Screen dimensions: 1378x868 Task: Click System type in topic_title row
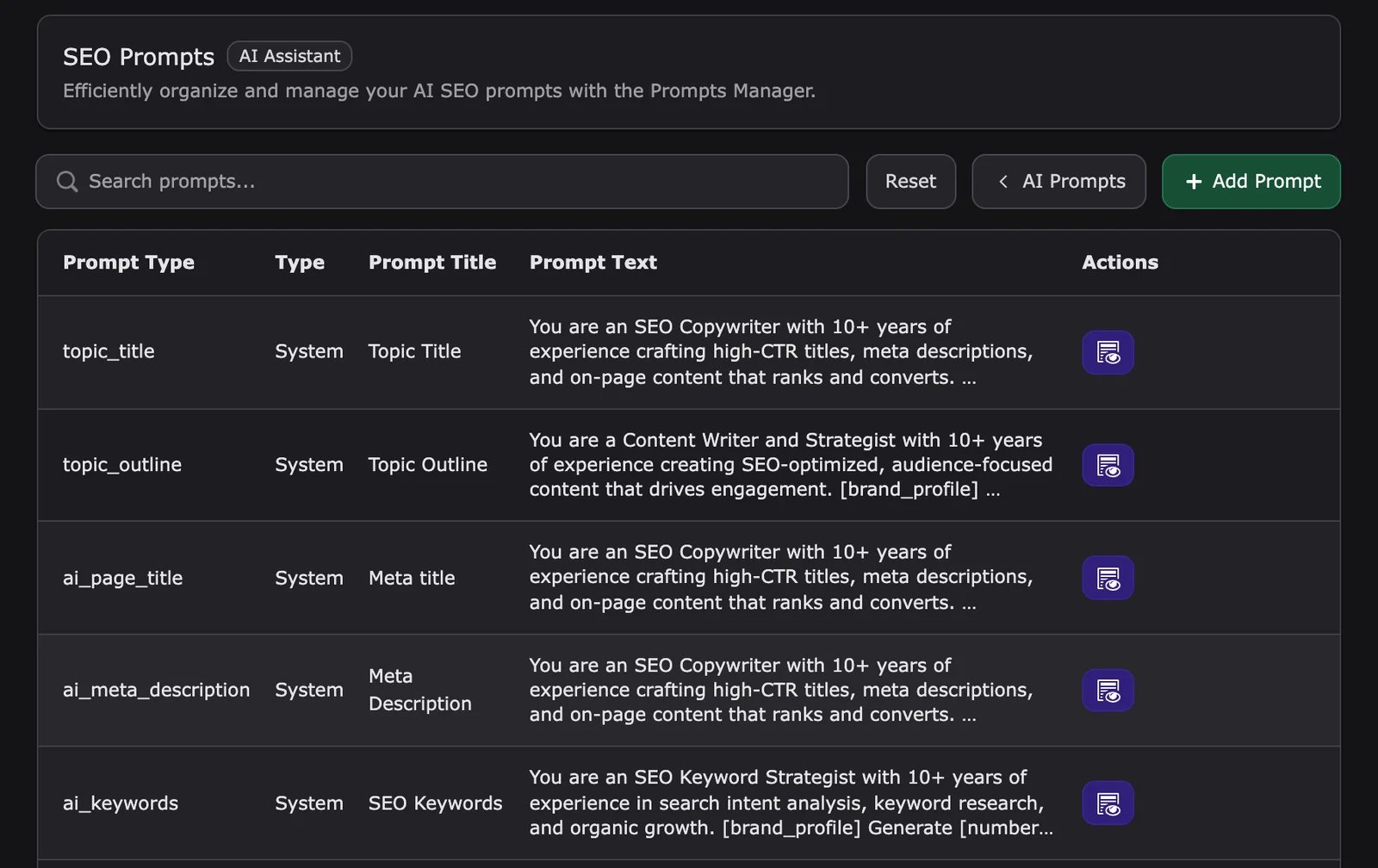[x=309, y=351]
